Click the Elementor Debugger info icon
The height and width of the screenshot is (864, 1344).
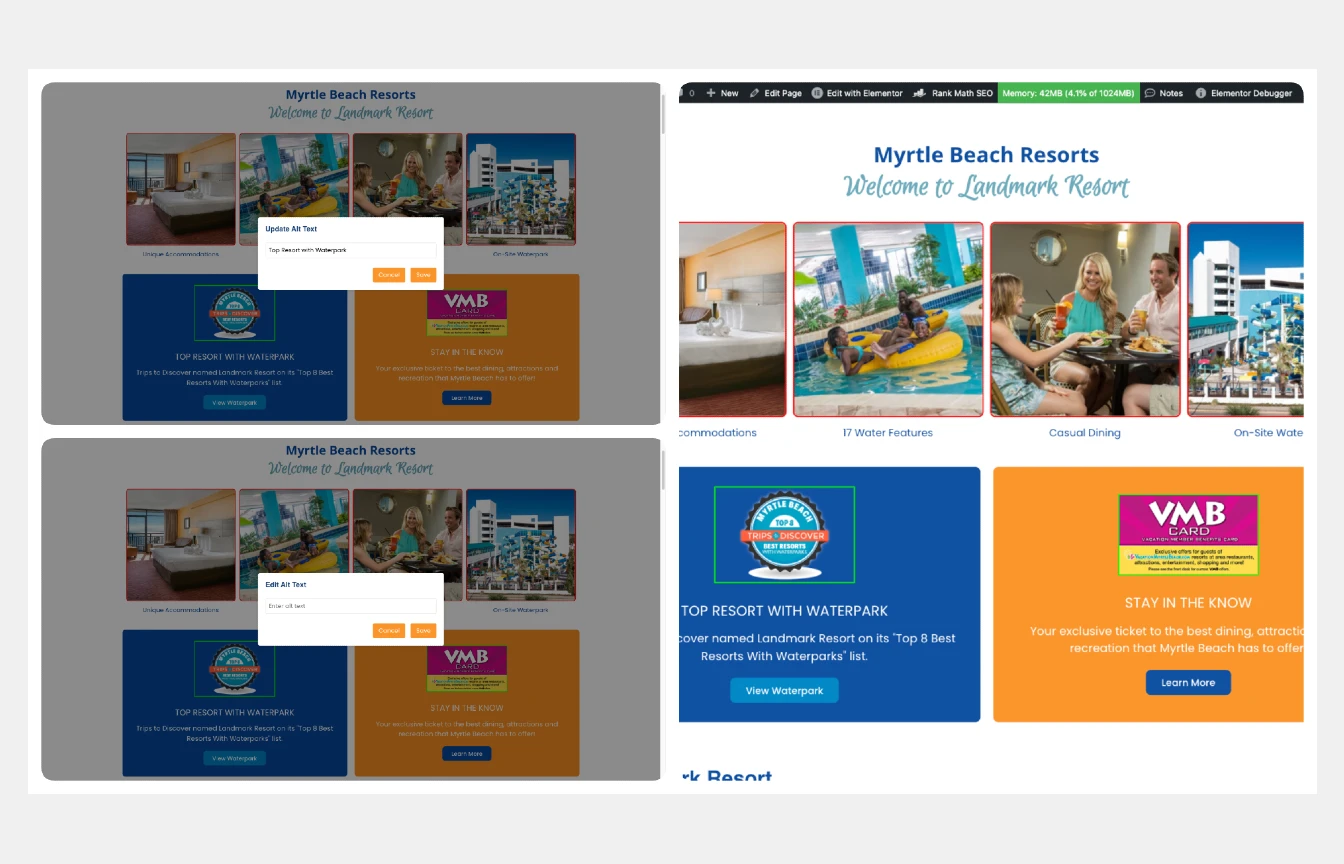pyautogui.click(x=1201, y=93)
